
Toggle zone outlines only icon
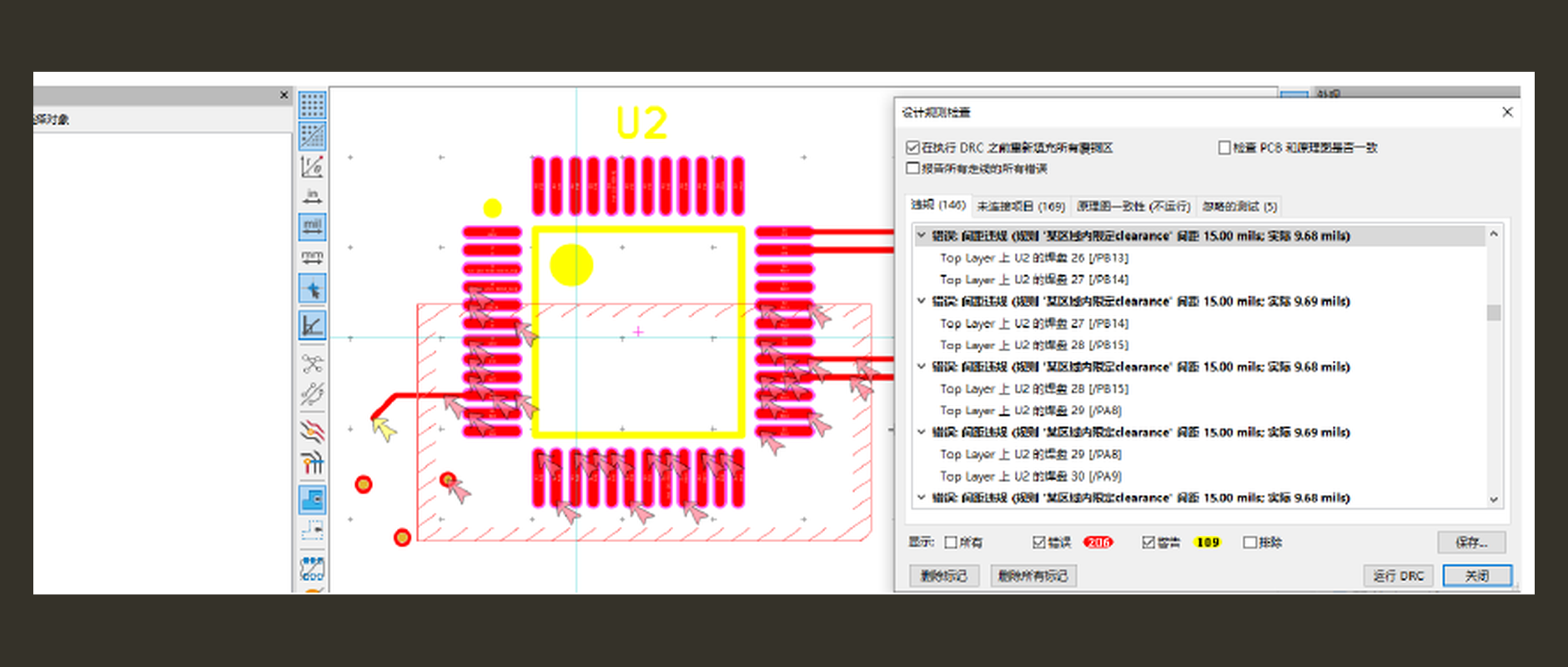tap(312, 529)
